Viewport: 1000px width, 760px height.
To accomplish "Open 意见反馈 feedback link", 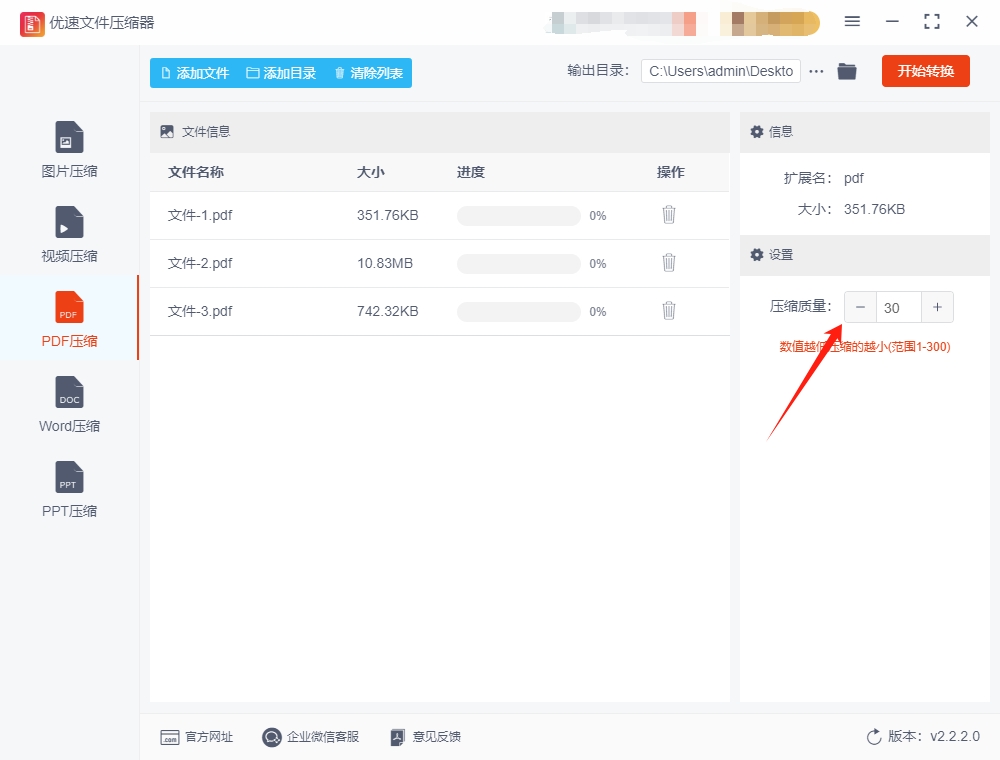I will (425, 737).
